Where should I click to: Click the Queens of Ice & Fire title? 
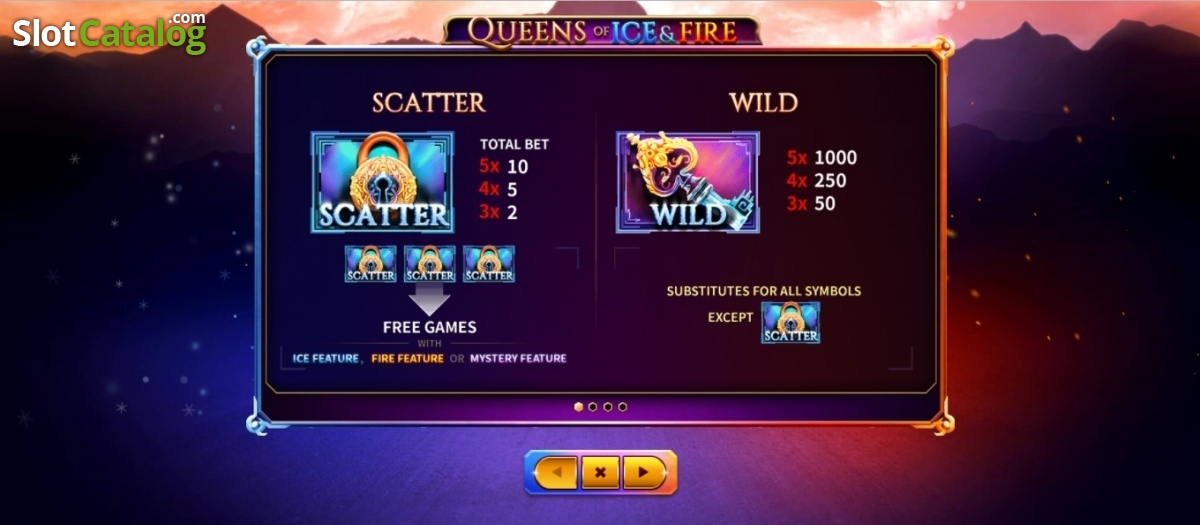coord(602,30)
